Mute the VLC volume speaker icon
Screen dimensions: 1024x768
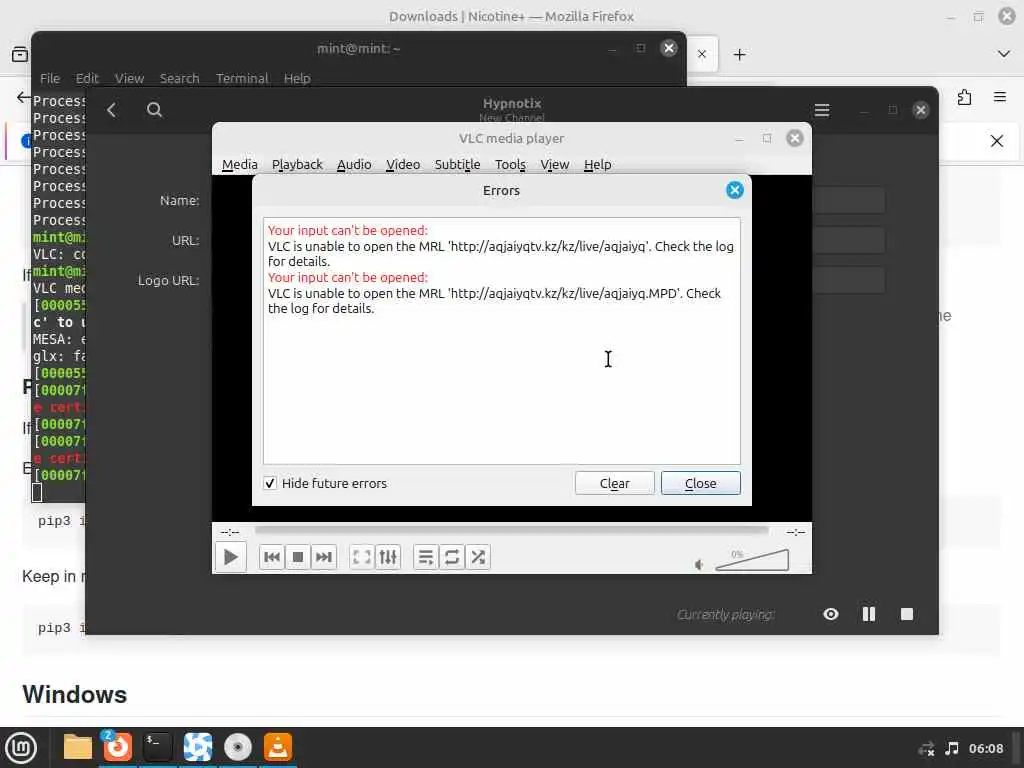coord(699,564)
